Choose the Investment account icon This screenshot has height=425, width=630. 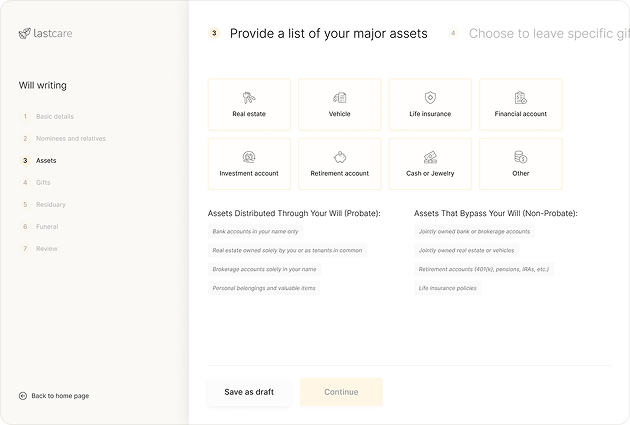[x=249, y=157]
